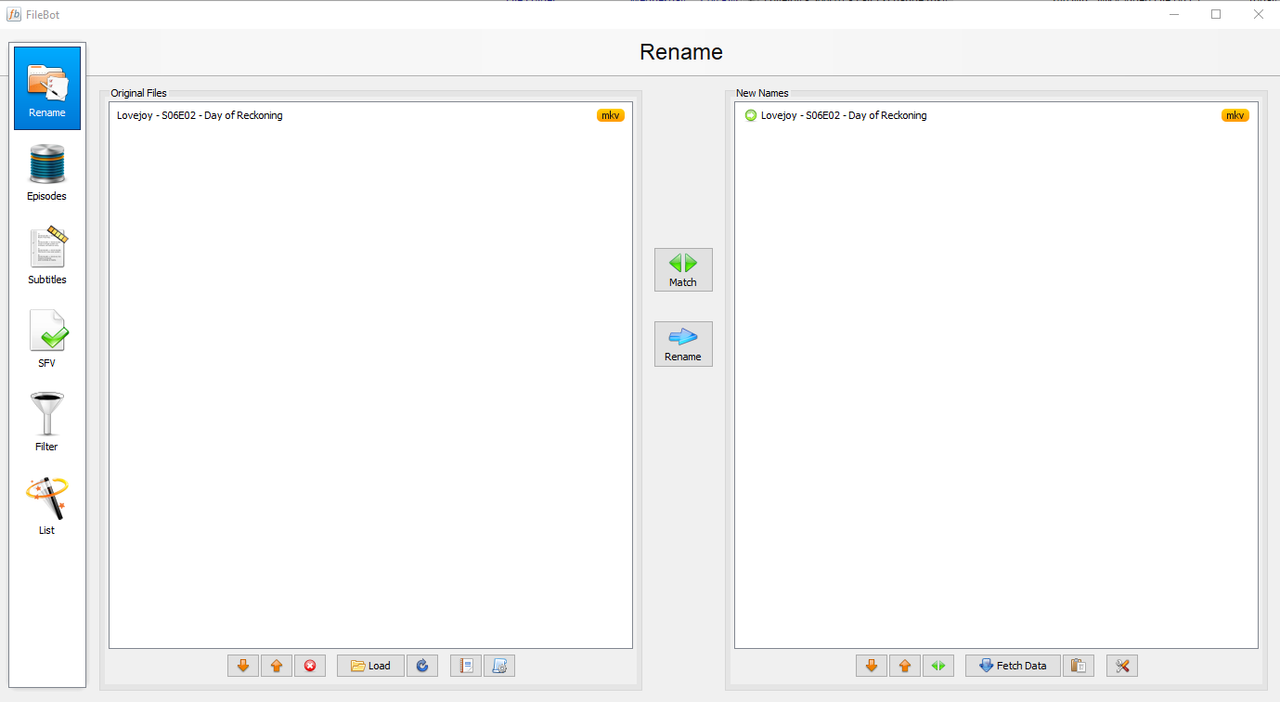Switch to the SFV checksum panel
Image resolution: width=1280 pixels, height=702 pixels.
click(47, 339)
